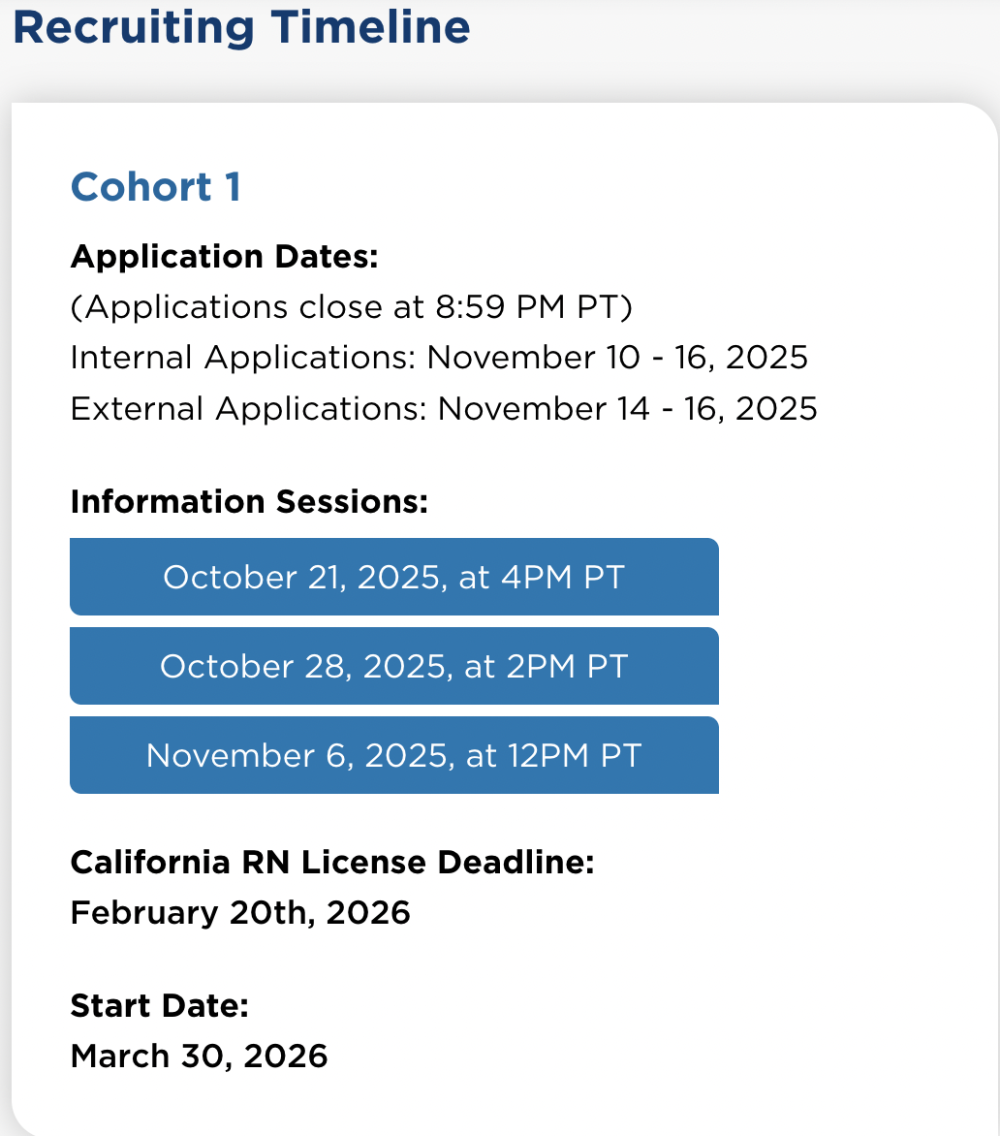Register for the November 6, 2025 session

point(394,755)
